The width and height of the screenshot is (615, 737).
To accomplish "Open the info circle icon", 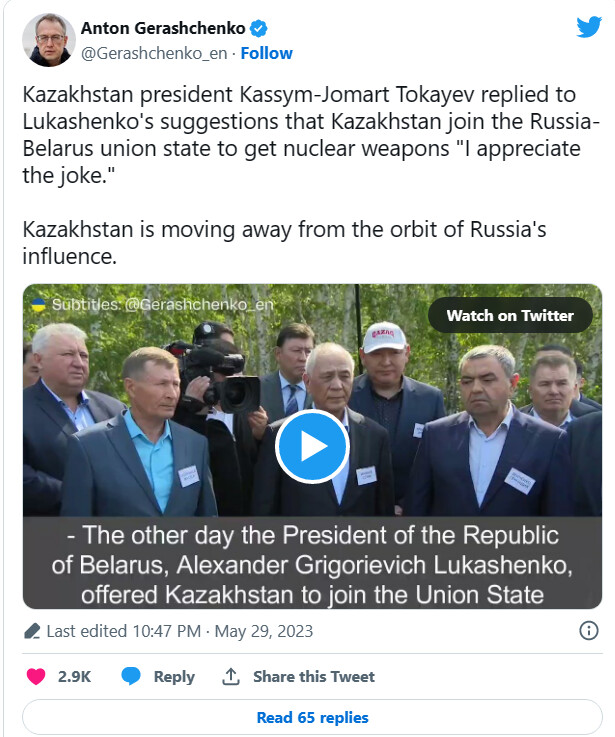I will [x=589, y=631].
